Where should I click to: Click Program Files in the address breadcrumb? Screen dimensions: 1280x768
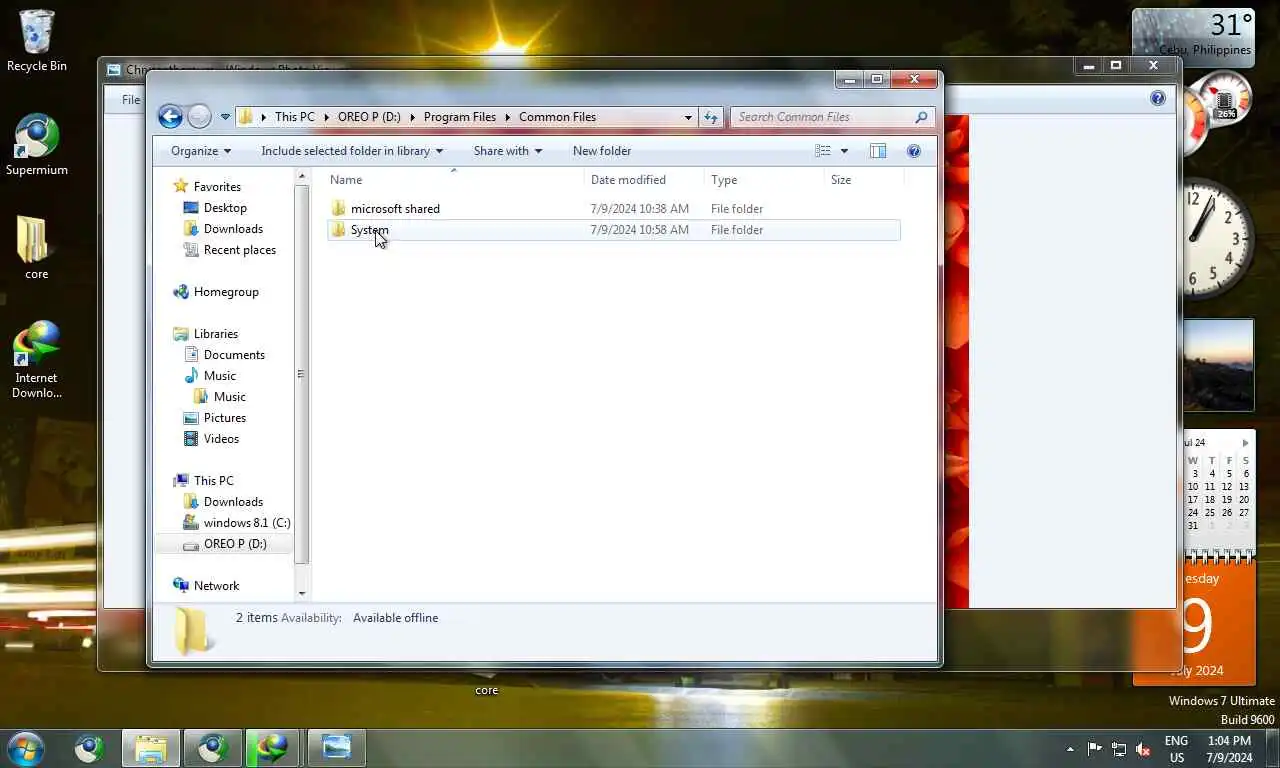point(460,117)
